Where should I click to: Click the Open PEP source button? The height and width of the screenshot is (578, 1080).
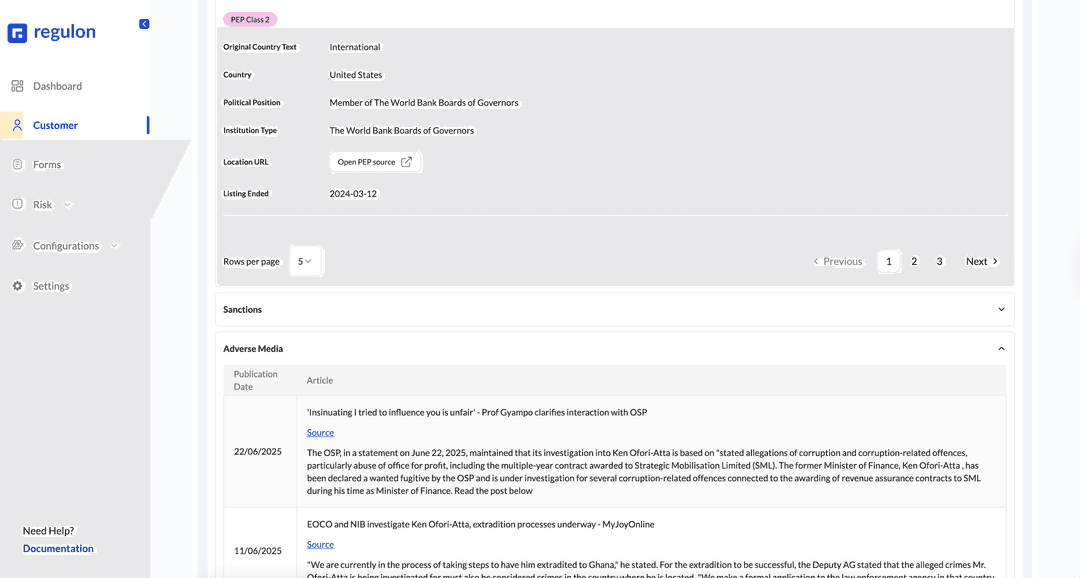click(375, 162)
